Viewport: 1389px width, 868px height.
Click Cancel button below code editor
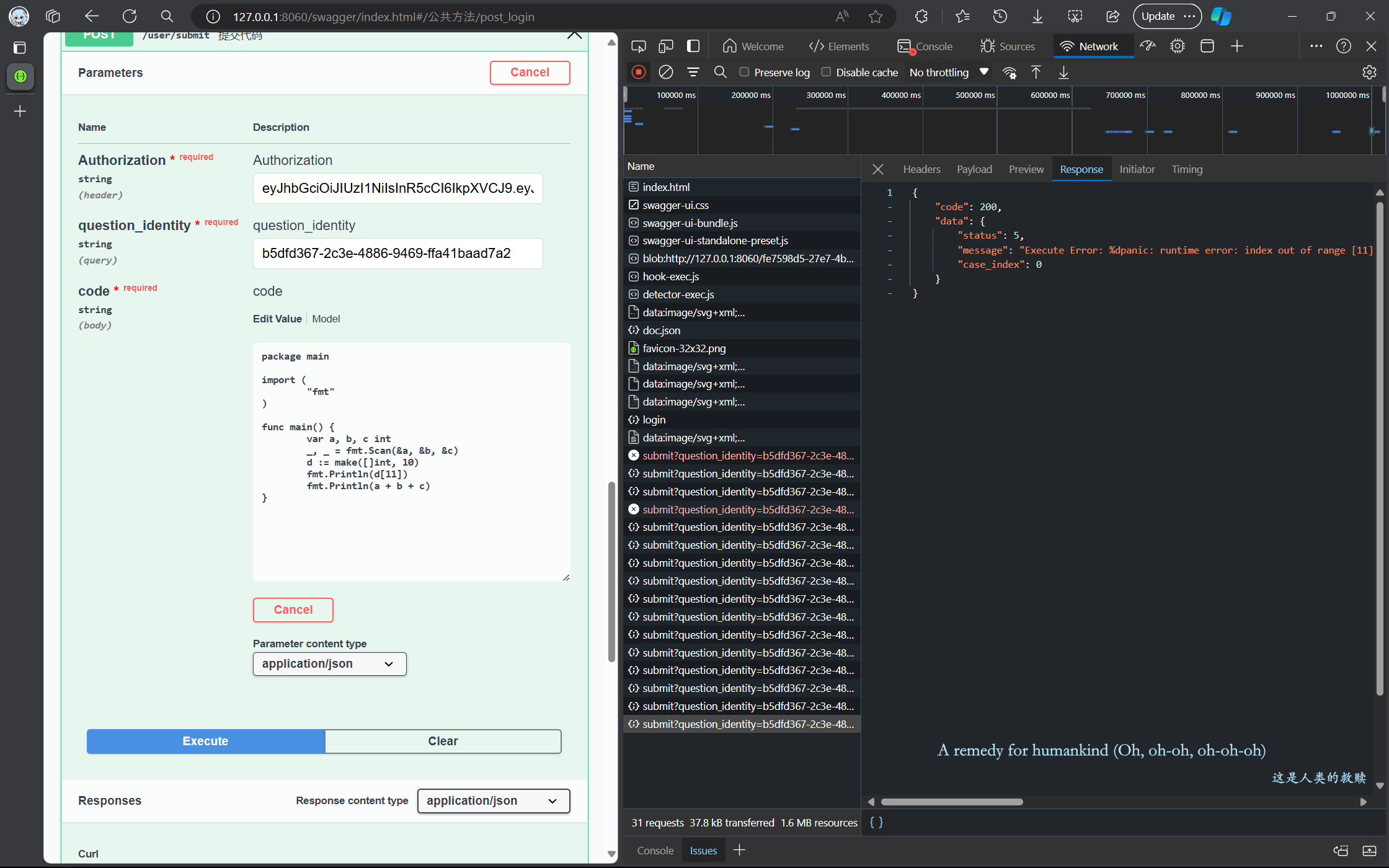click(x=293, y=609)
